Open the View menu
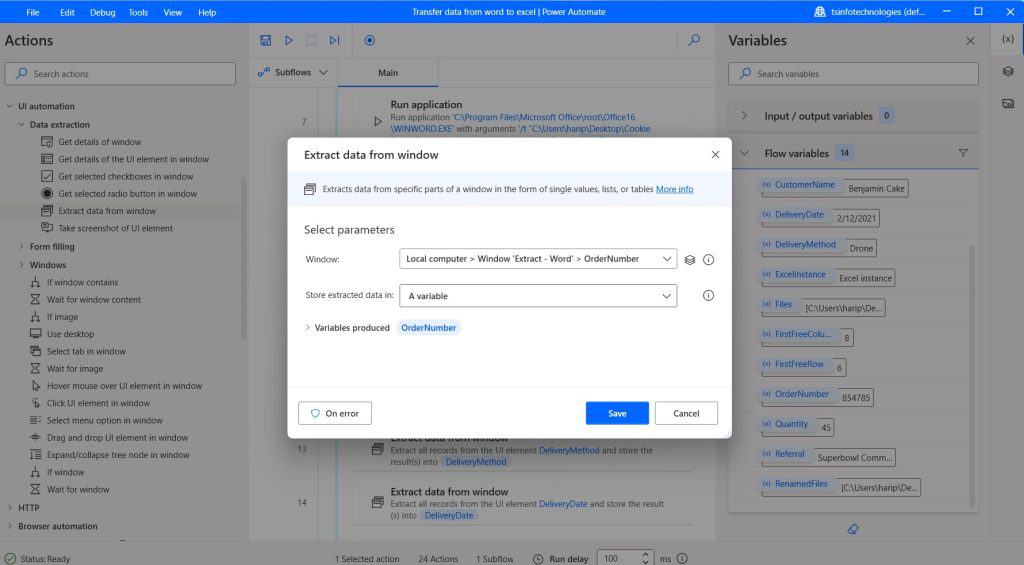This screenshot has width=1024, height=565. (x=172, y=12)
